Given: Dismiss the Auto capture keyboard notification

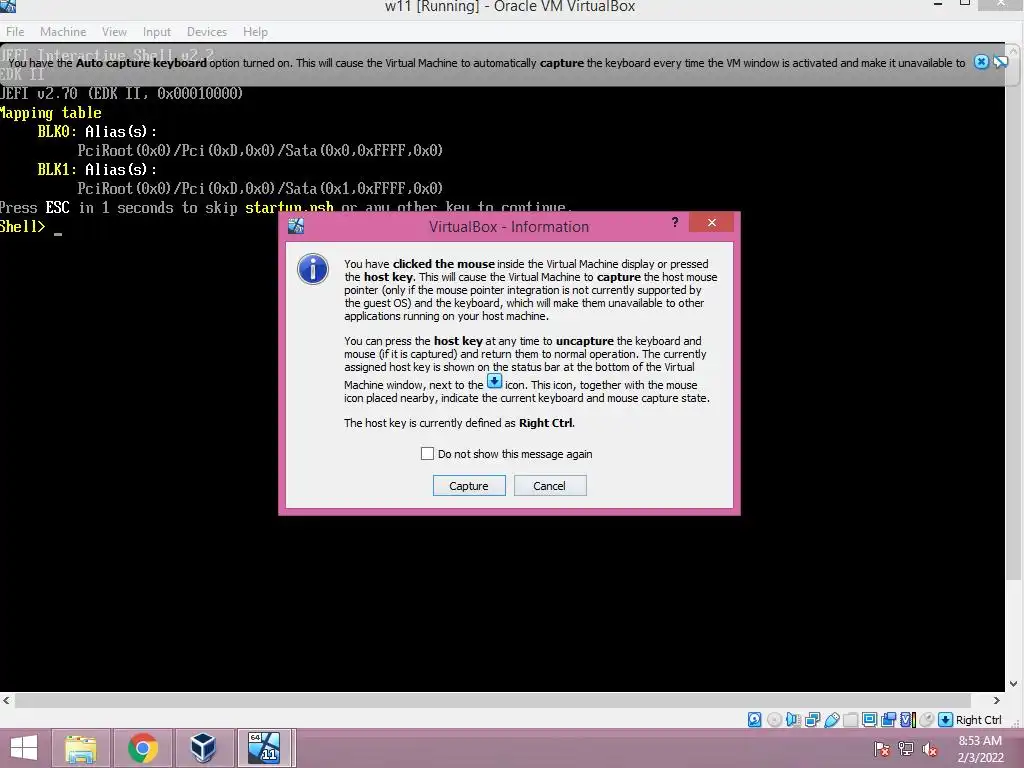Looking at the screenshot, I should (981, 62).
